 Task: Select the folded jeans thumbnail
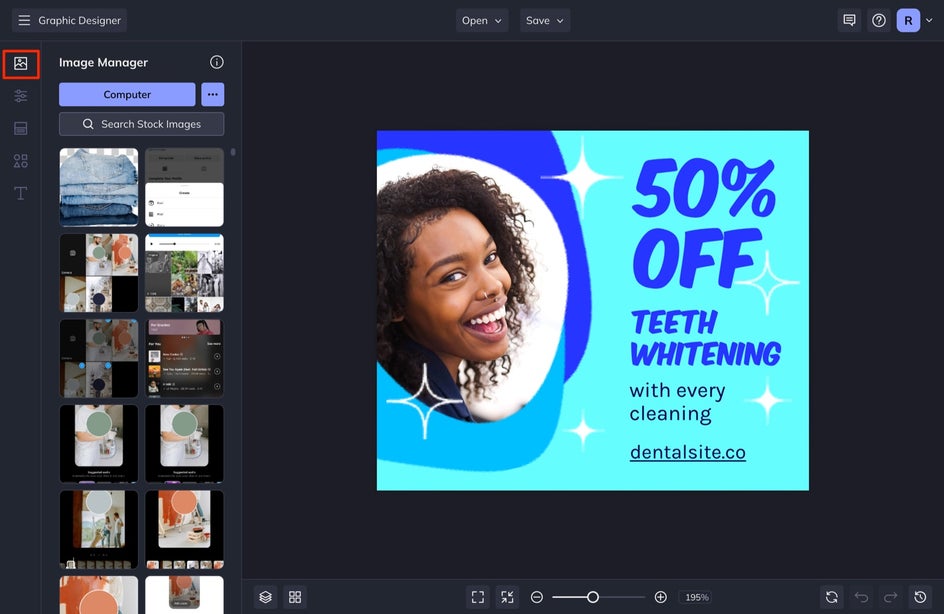click(99, 187)
